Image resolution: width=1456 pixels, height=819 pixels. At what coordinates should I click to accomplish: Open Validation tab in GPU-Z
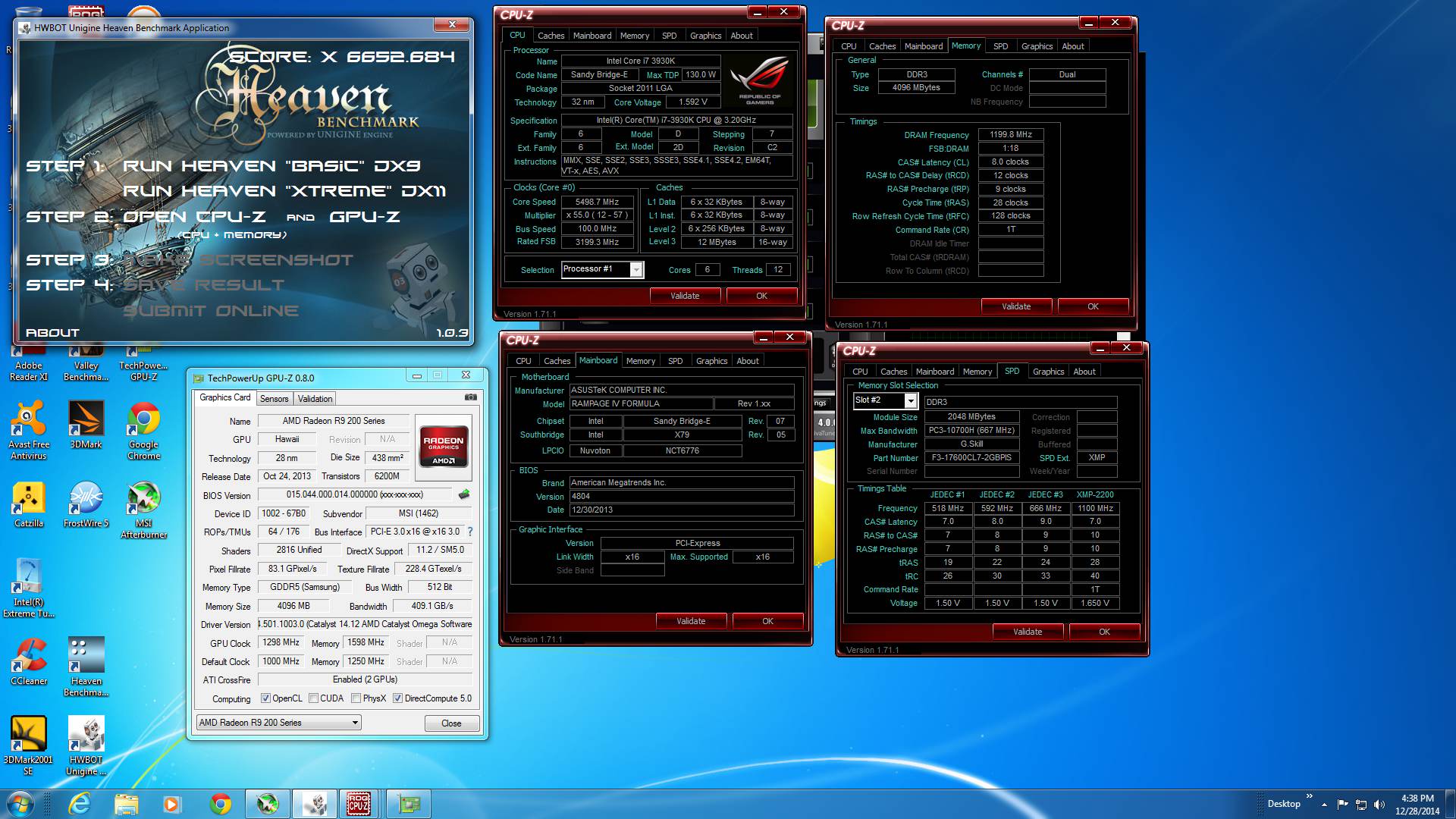click(315, 399)
